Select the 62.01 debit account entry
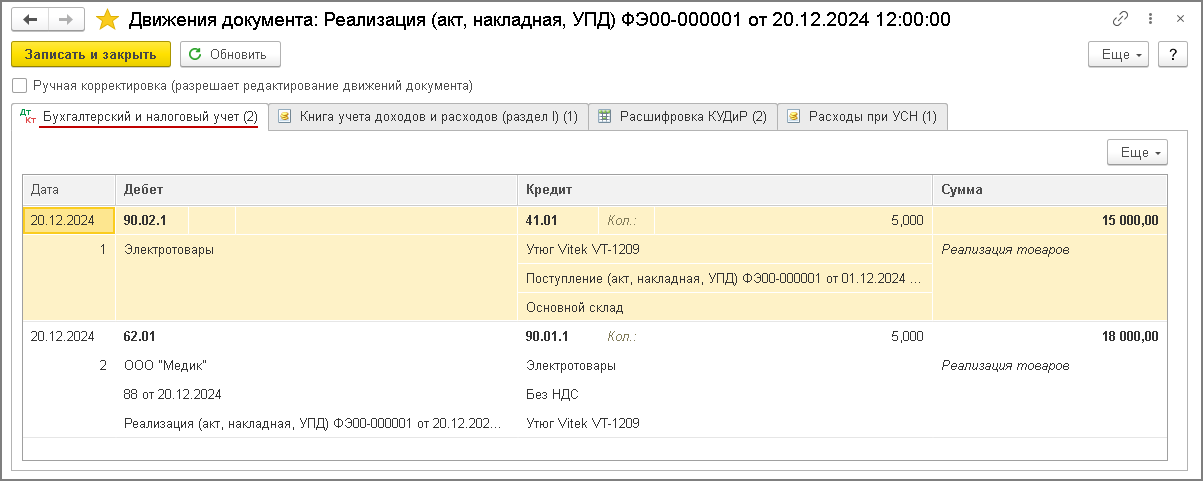This screenshot has height=481, width=1203. (x=140, y=336)
